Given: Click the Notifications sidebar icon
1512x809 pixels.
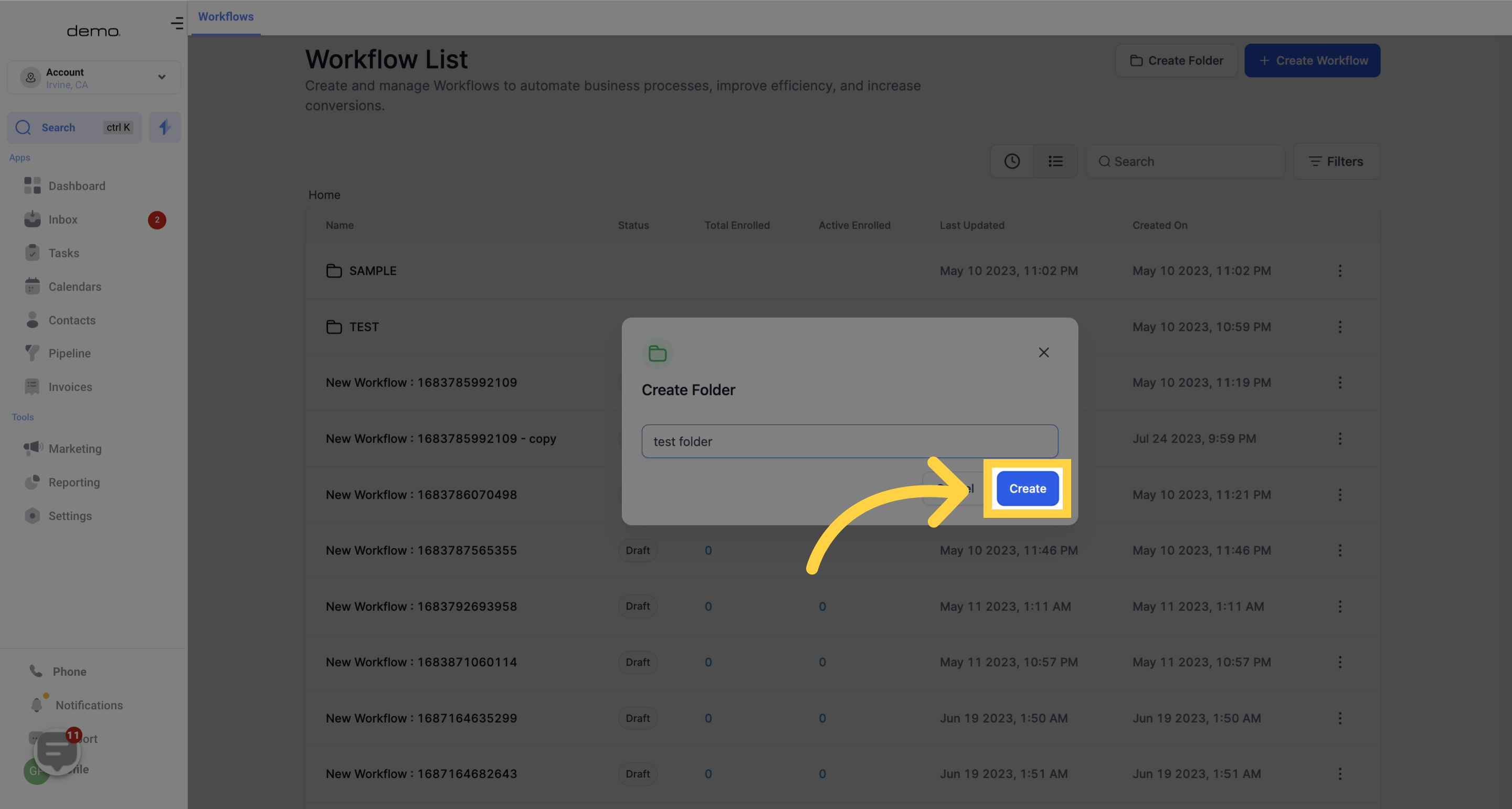Looking at the screenshot, I should tap(36, 704).
